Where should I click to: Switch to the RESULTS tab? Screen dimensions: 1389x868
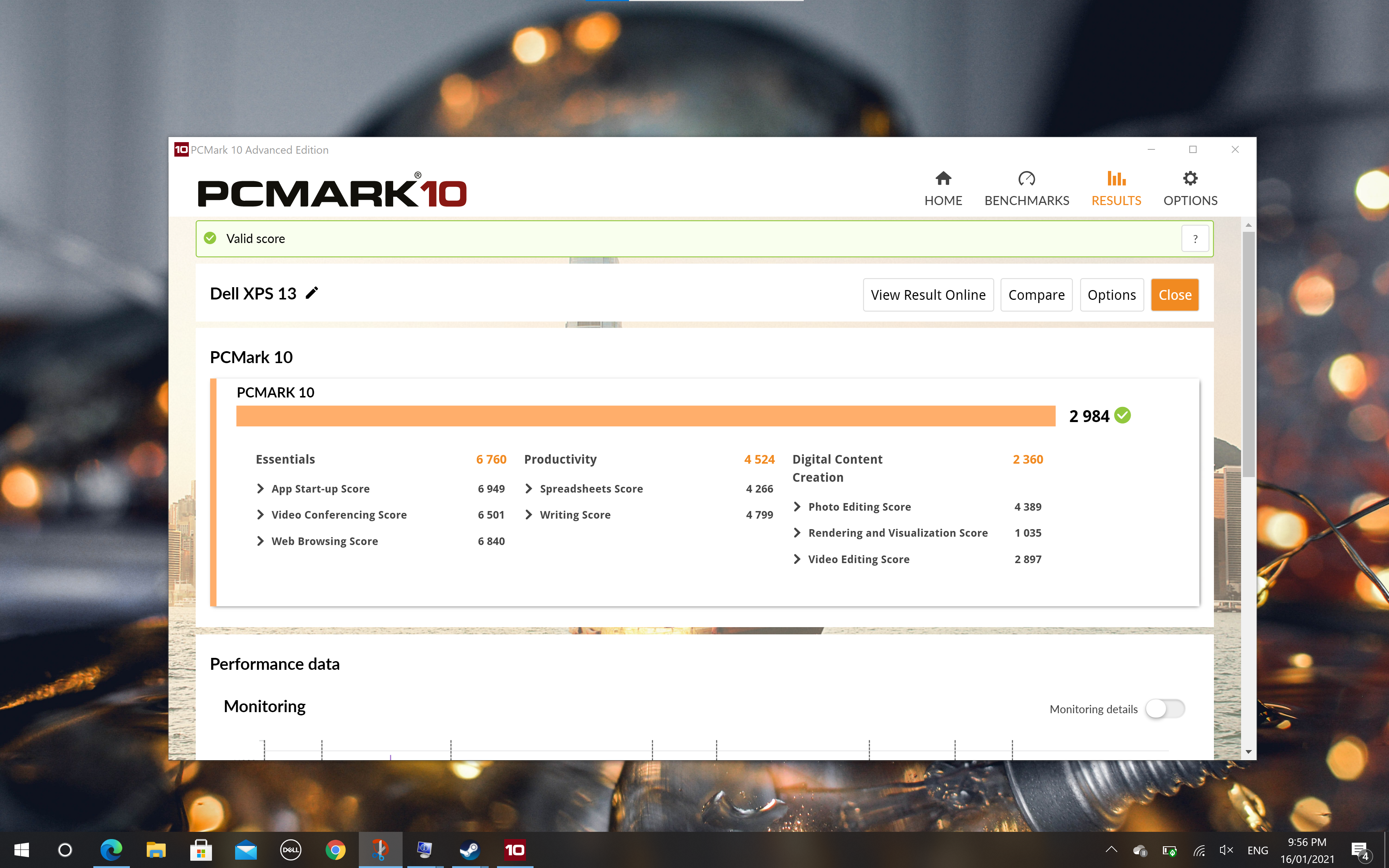1116,189
